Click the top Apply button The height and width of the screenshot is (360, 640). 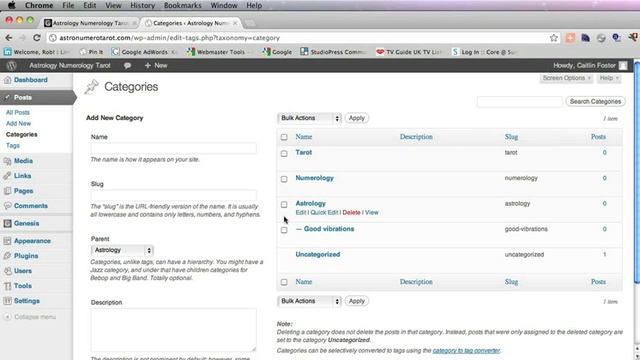357,118
